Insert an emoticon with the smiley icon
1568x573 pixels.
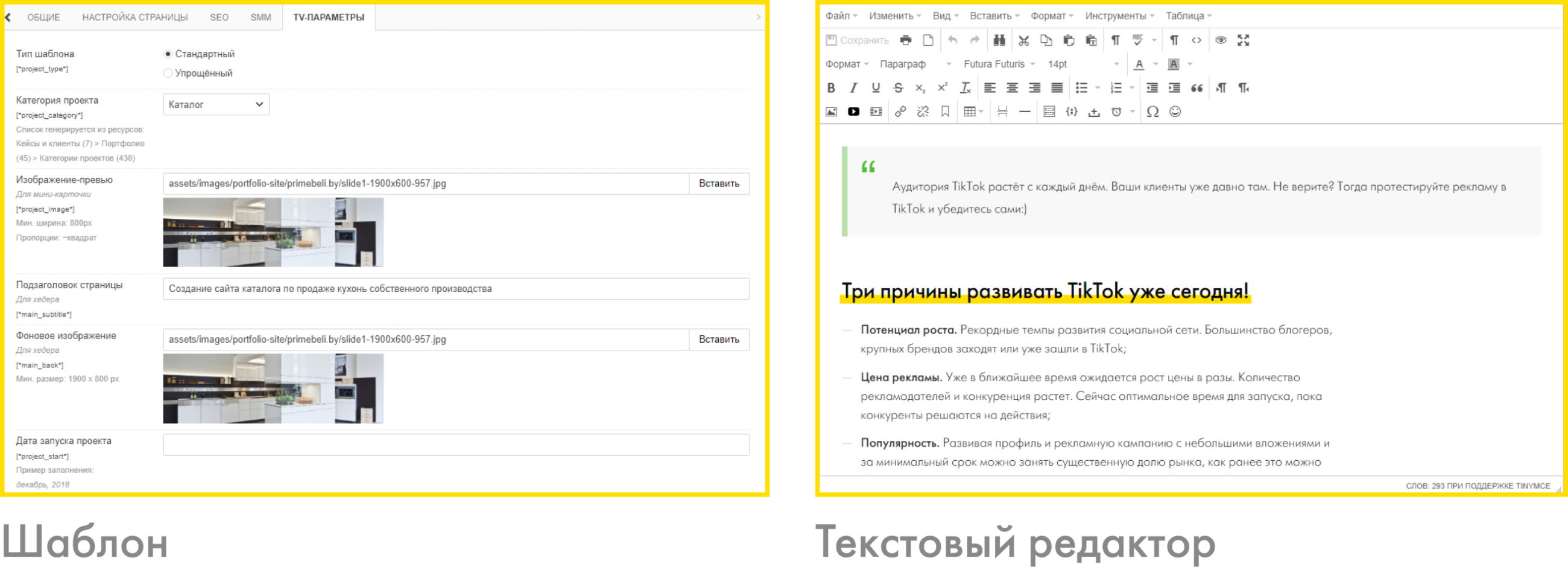[x=1175, y=112]
